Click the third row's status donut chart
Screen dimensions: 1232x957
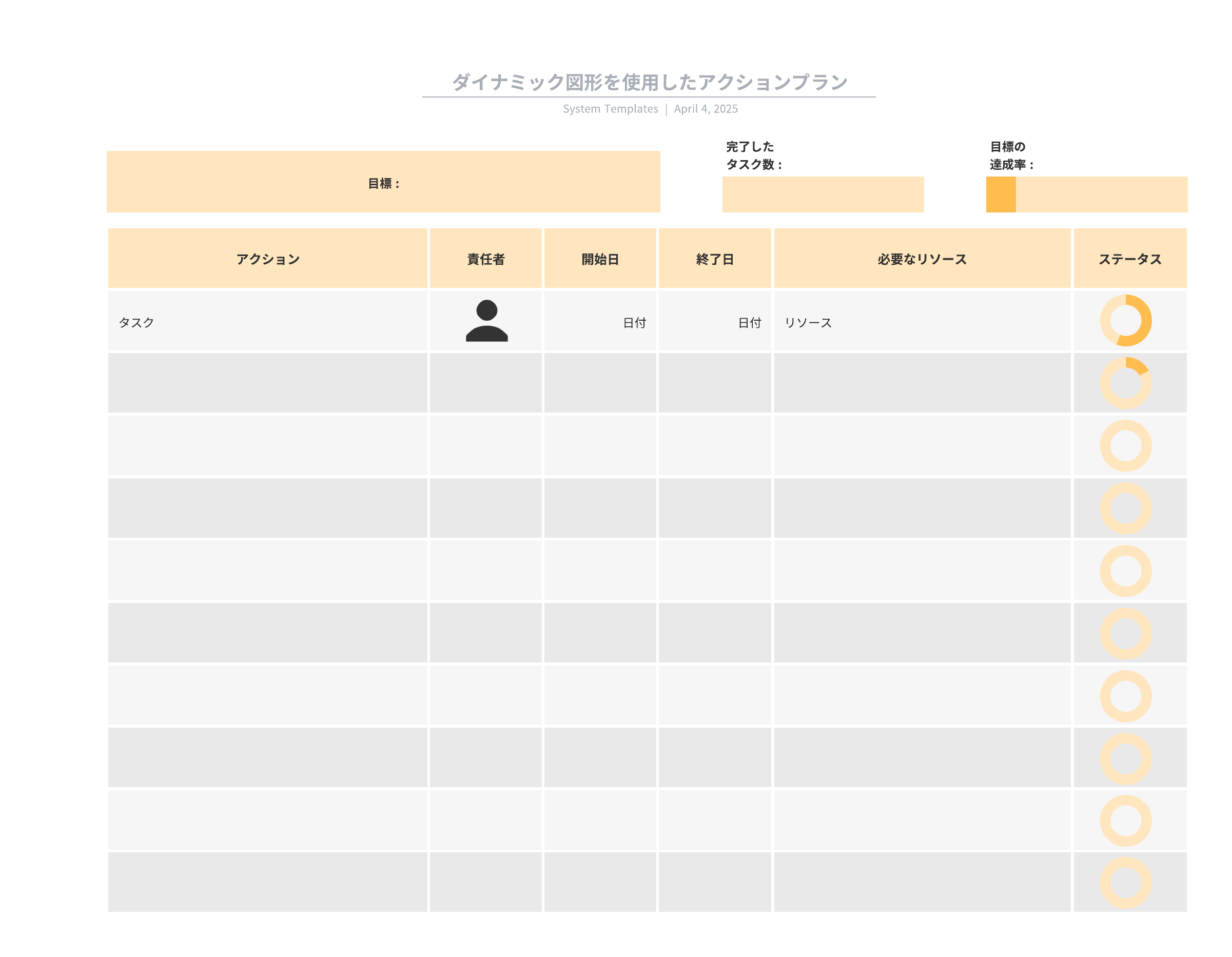tap(1125, 446)
